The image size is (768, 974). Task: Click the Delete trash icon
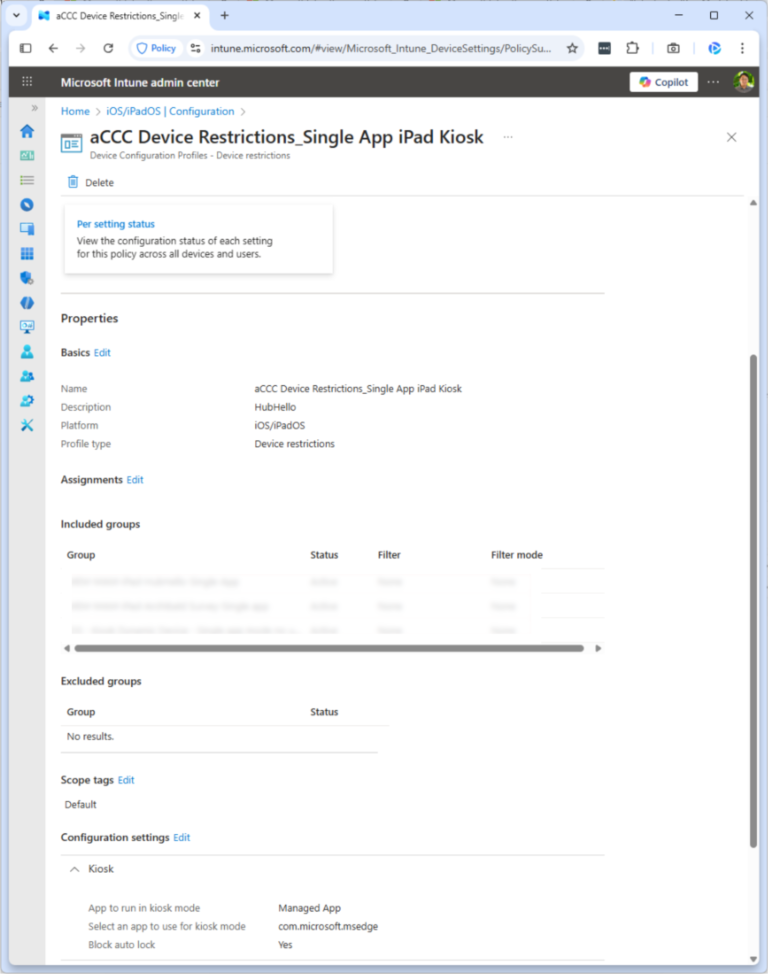73,182
